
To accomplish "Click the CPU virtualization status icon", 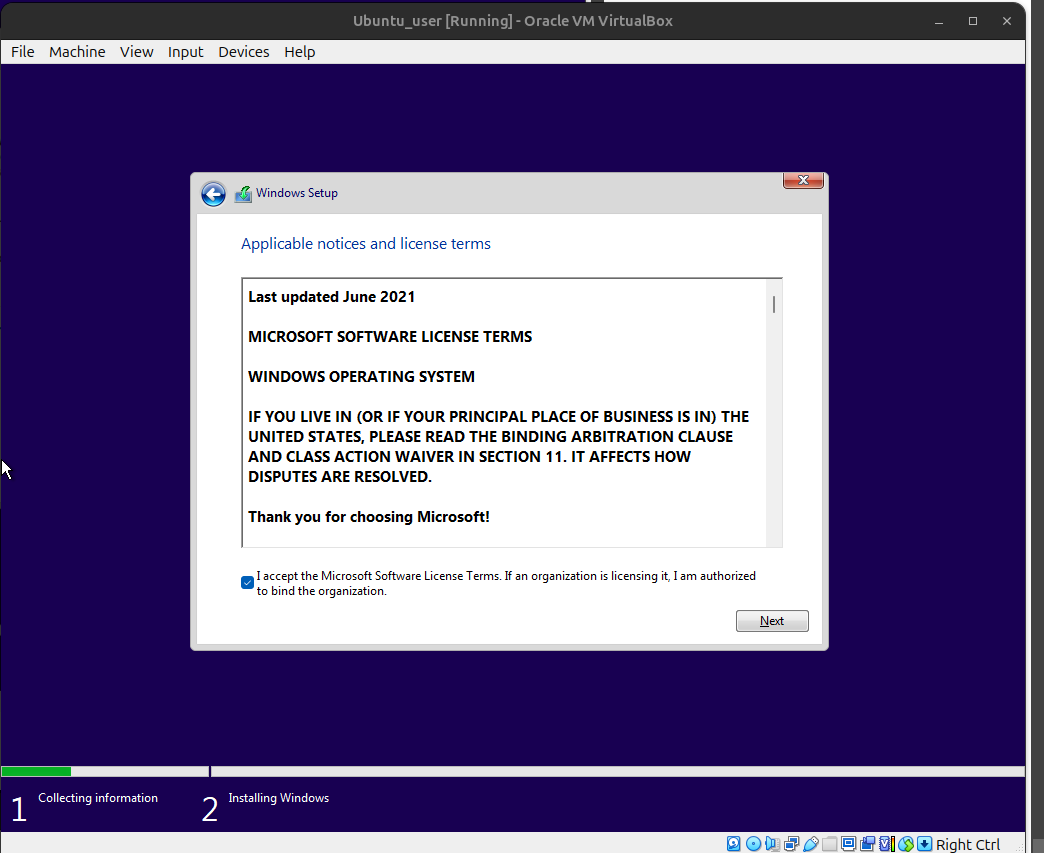I will point(886,844).
